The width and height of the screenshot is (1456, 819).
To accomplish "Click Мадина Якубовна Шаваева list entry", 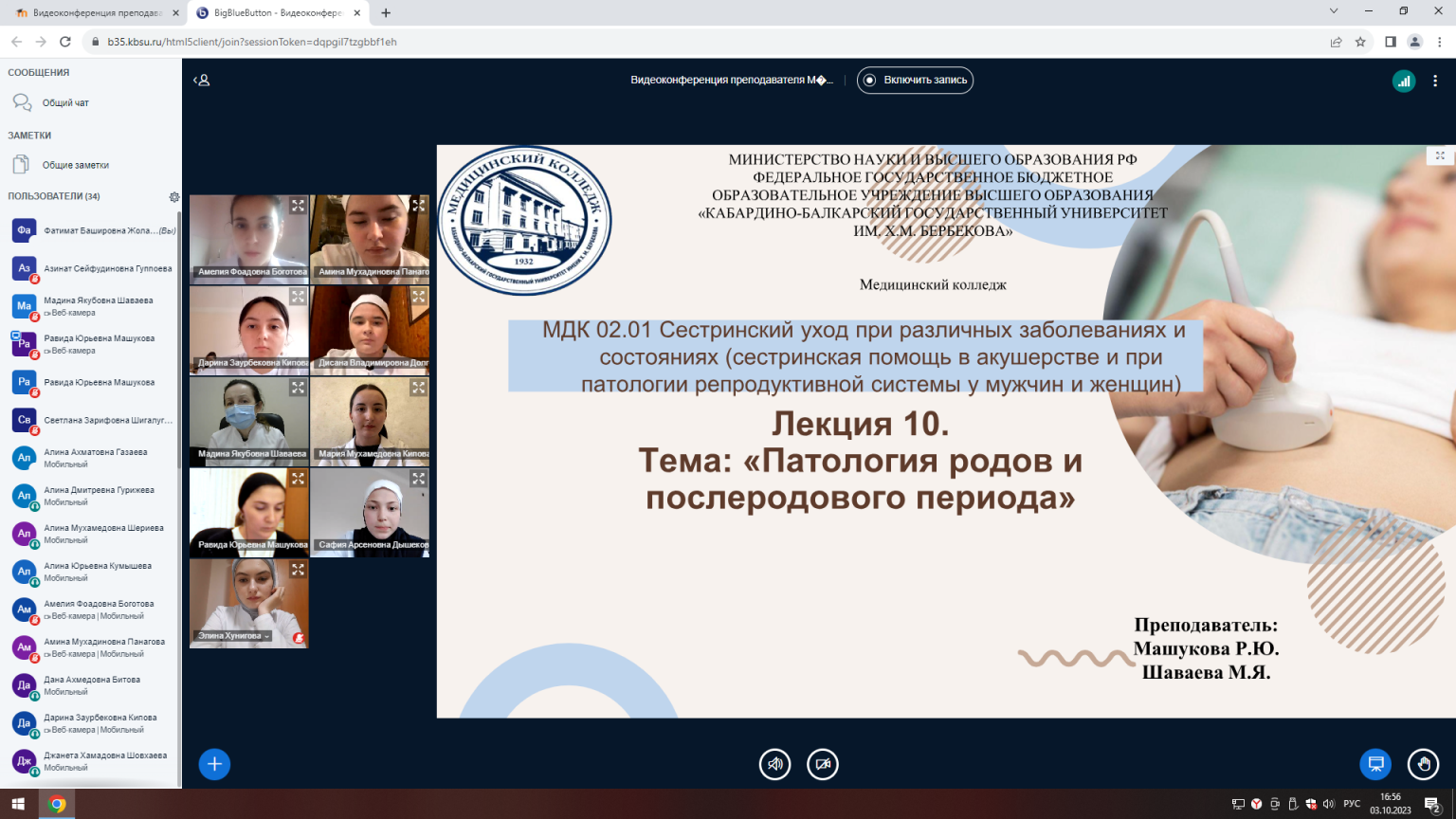I will click(x=92, y=306).
